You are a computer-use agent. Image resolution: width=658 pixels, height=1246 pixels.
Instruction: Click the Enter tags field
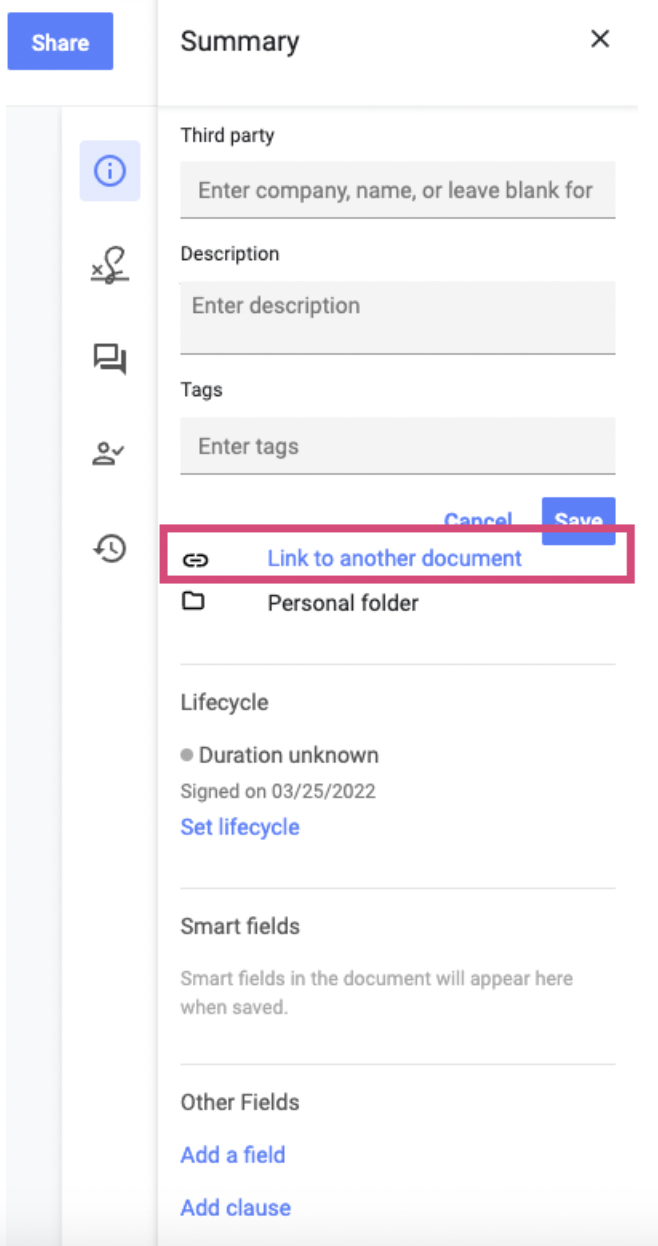(397, 446)
